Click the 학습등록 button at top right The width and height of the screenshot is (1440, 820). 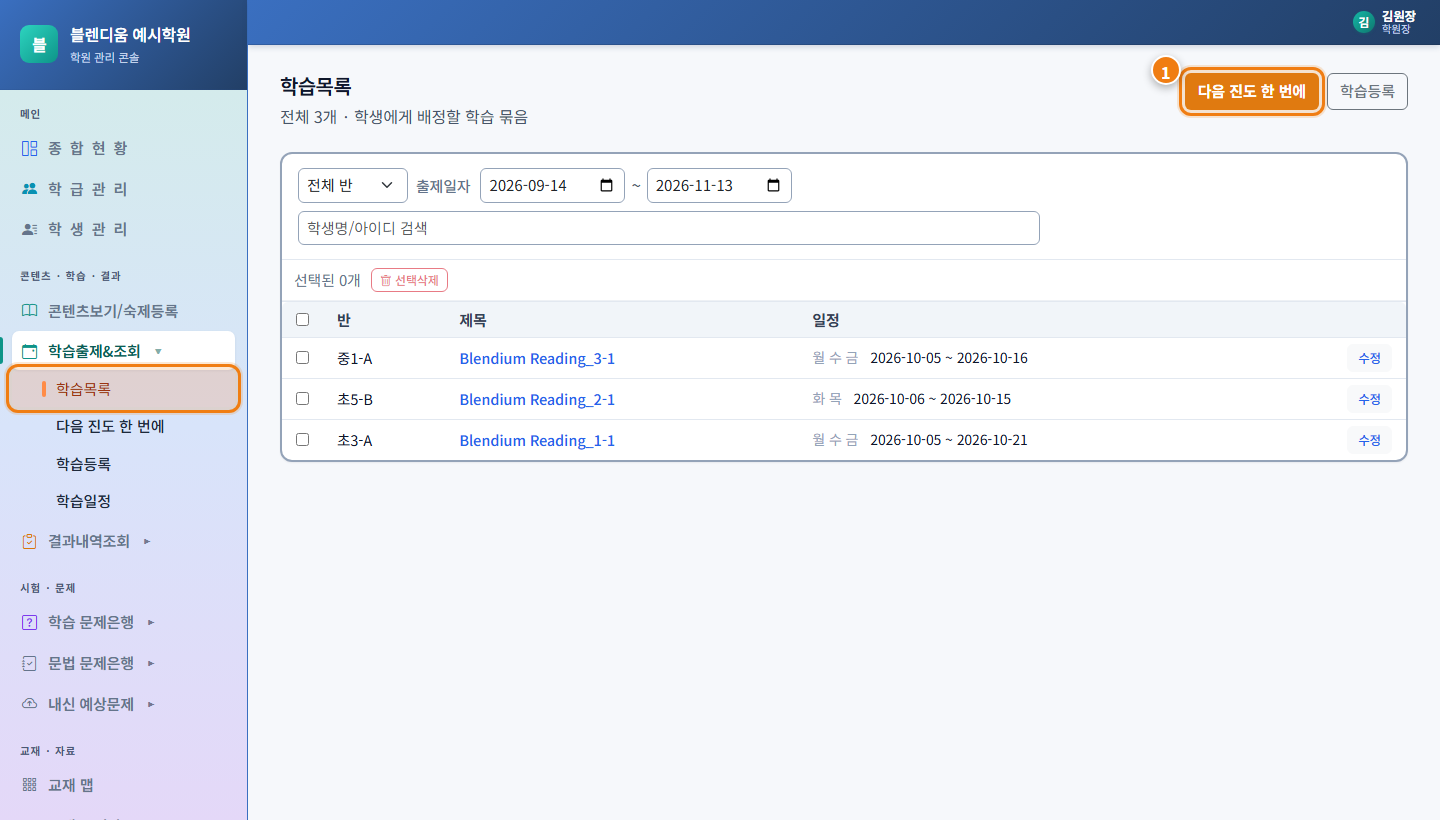[1367, 91]
